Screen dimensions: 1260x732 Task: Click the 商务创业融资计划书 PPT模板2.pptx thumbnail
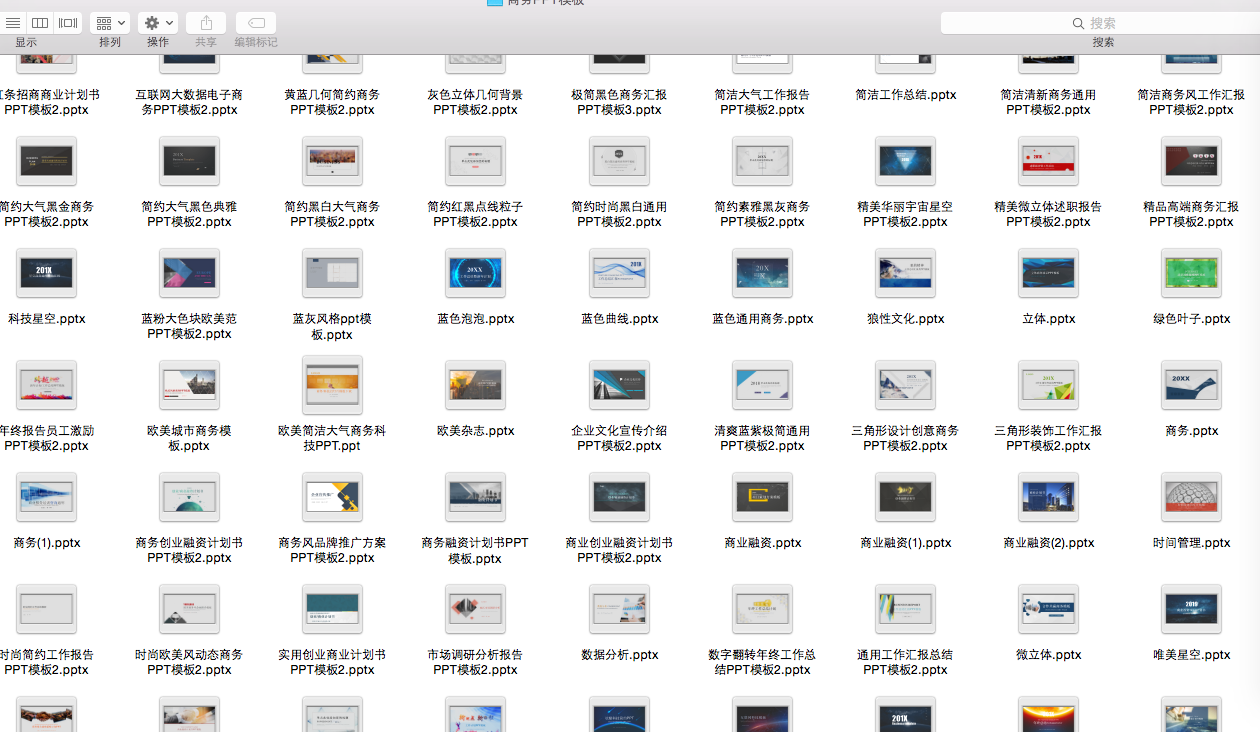[189, 497]
